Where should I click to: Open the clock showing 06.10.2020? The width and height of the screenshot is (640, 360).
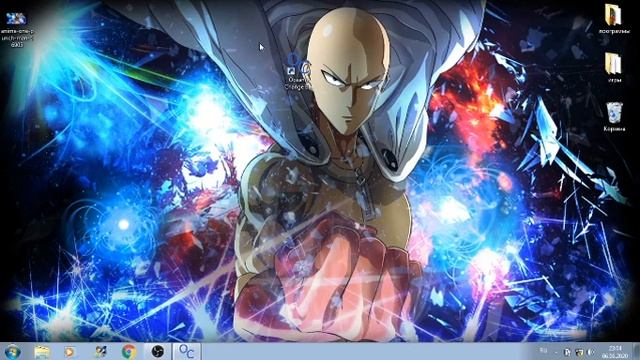click(615, 352)
